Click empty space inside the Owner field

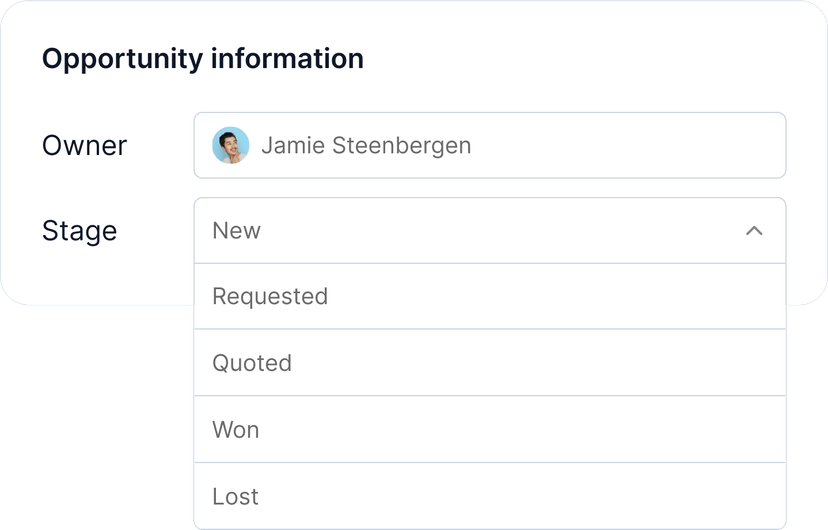640,146
